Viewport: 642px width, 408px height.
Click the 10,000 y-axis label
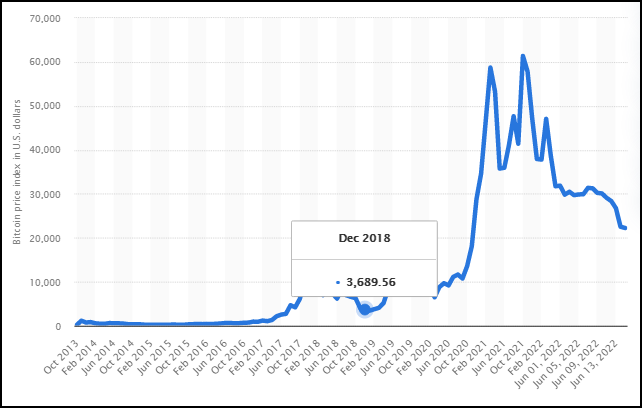[x=45, y=283]
